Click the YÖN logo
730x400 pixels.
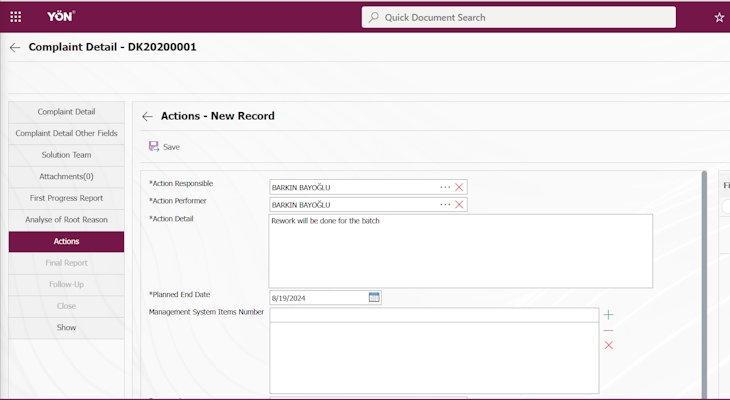(61, 16)
